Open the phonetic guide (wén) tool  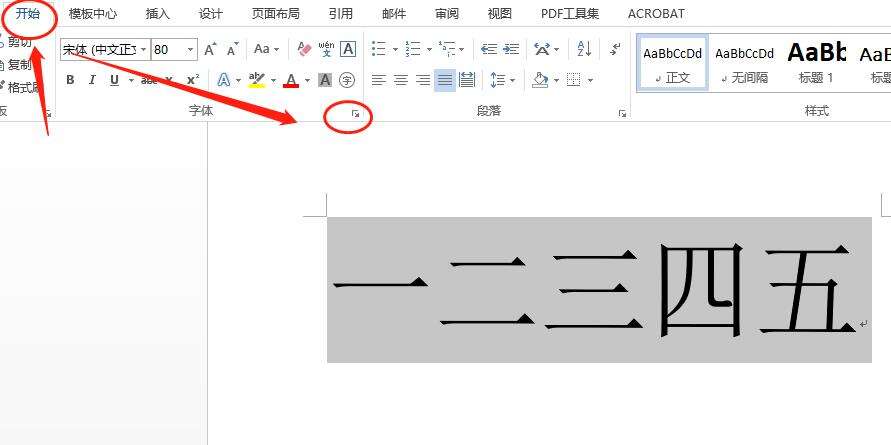tap(326, 49)
